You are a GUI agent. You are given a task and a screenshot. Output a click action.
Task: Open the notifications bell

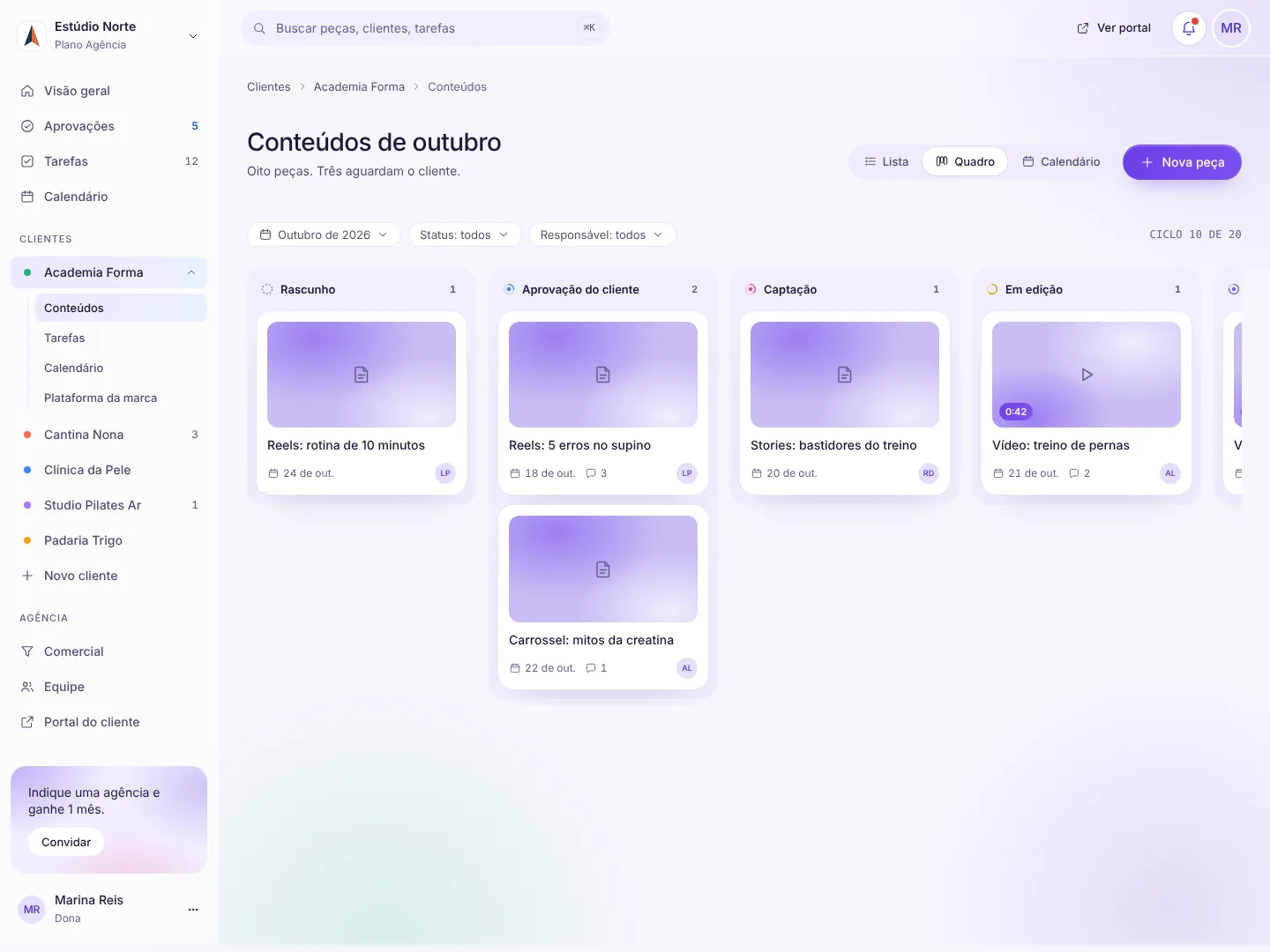click(x=1189, y=28)
